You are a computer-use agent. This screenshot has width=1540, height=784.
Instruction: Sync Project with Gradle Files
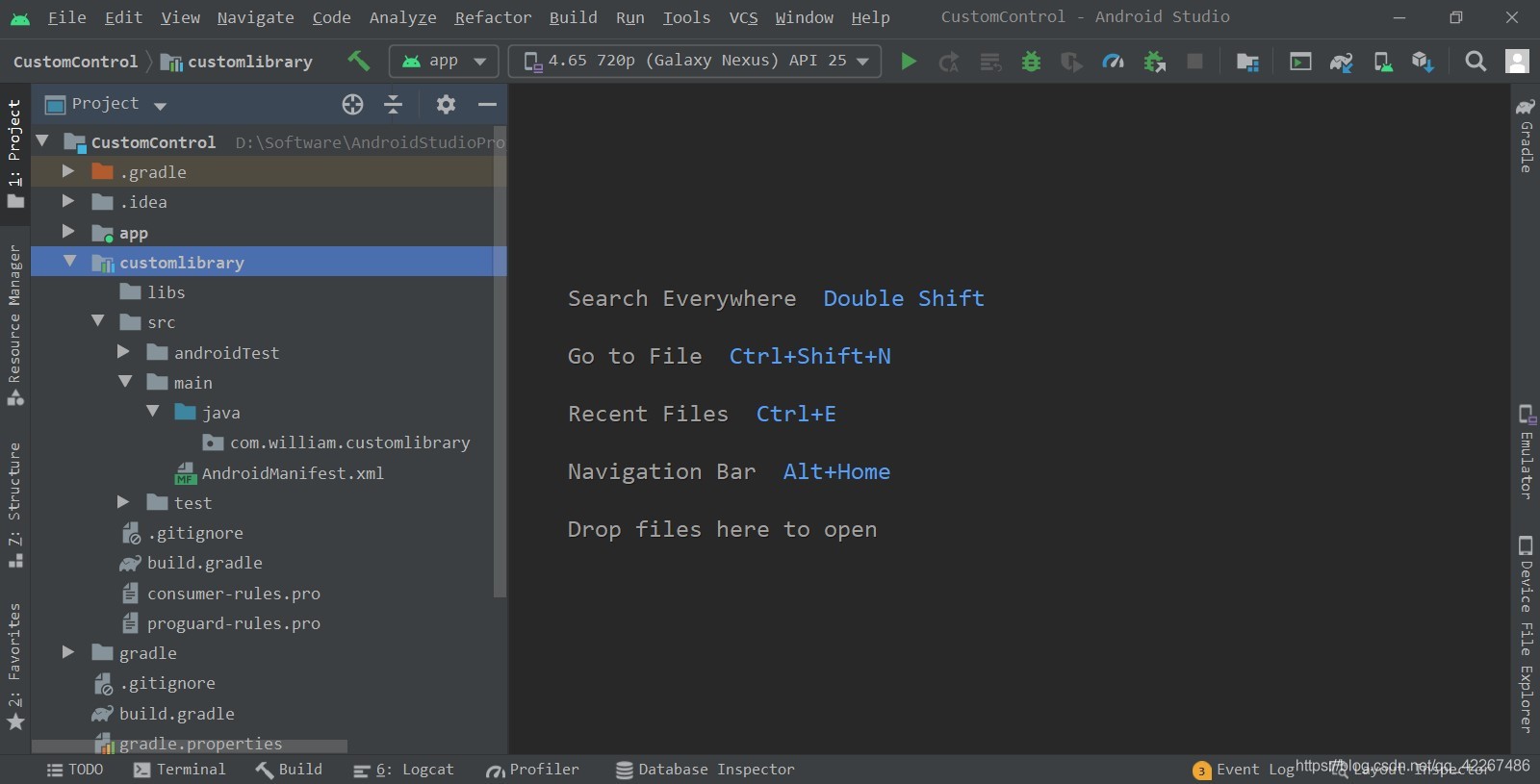[x=1341, y=62]
